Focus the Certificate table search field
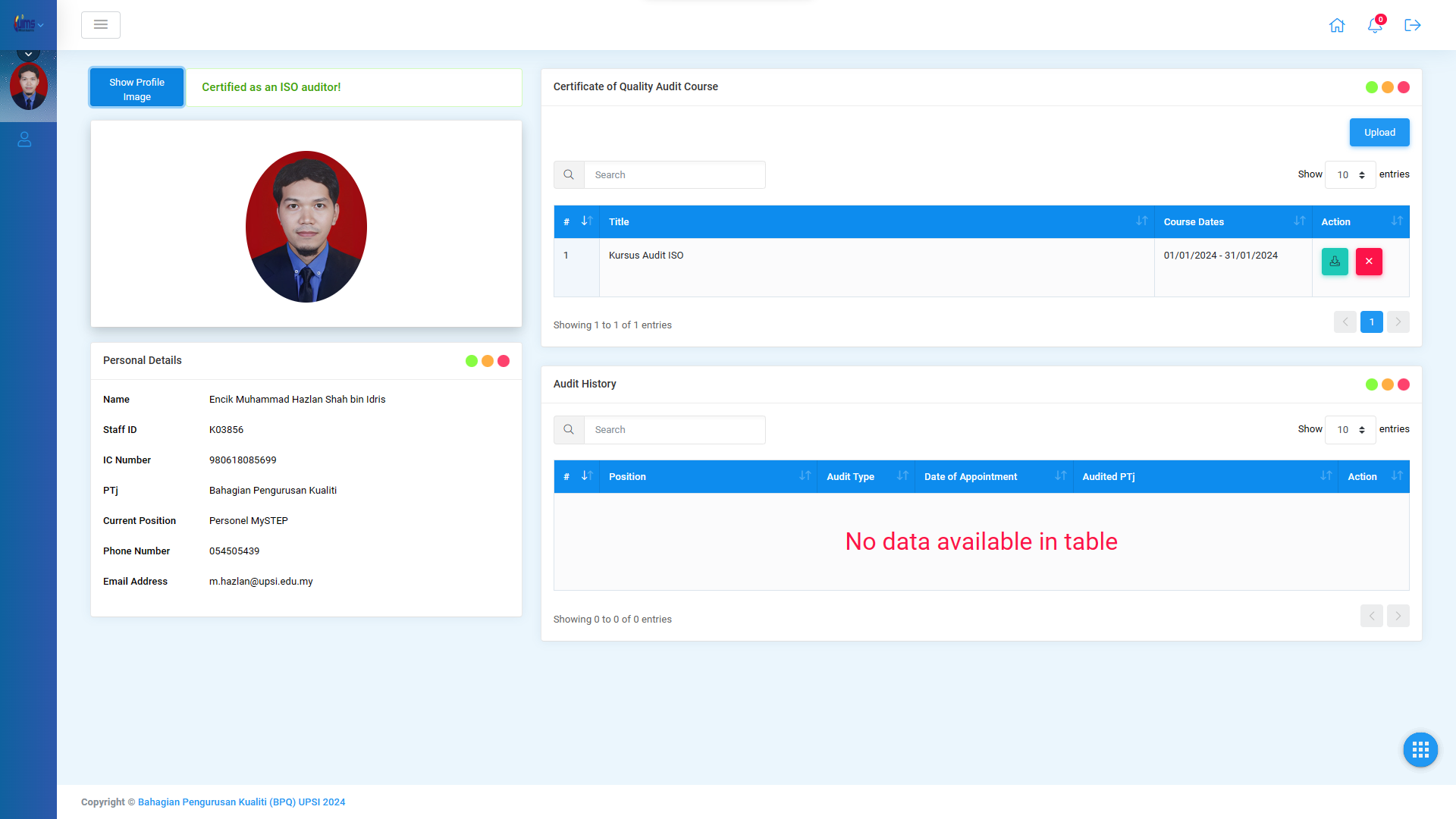 coord(674,175)
